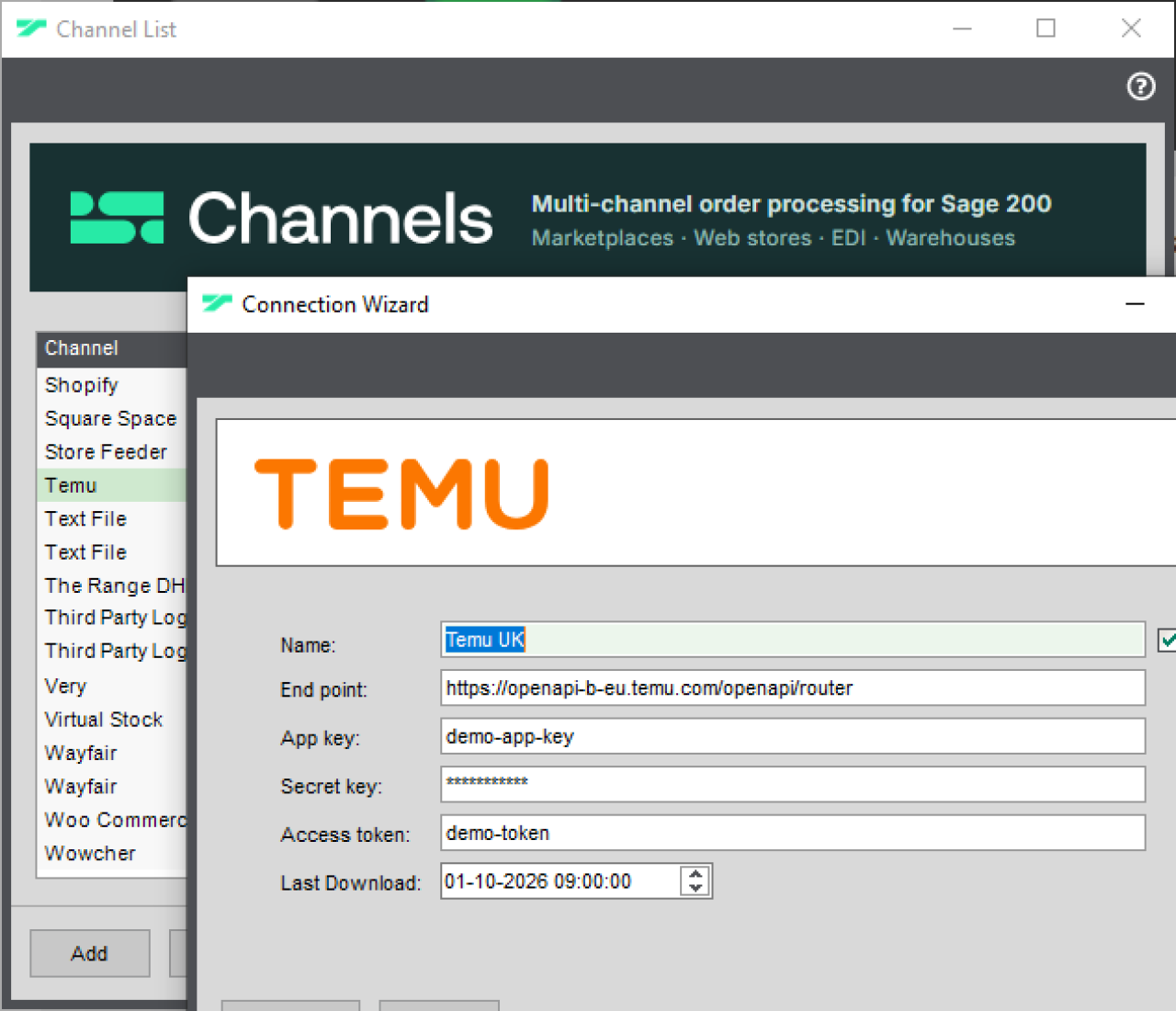Open the help question mark icon

(1141, 86)
